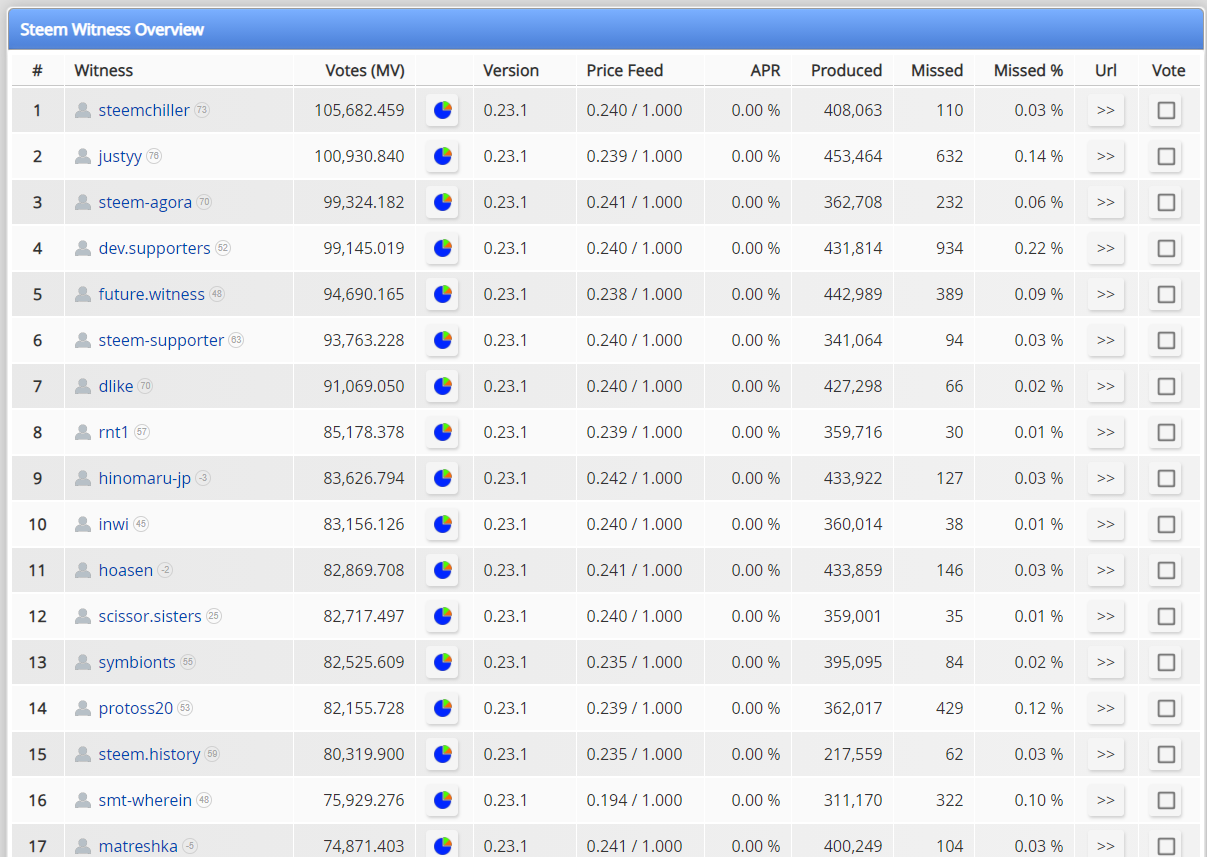
Task: Click the avatar icon beside rnt1
Action: [x=83, y=432]
